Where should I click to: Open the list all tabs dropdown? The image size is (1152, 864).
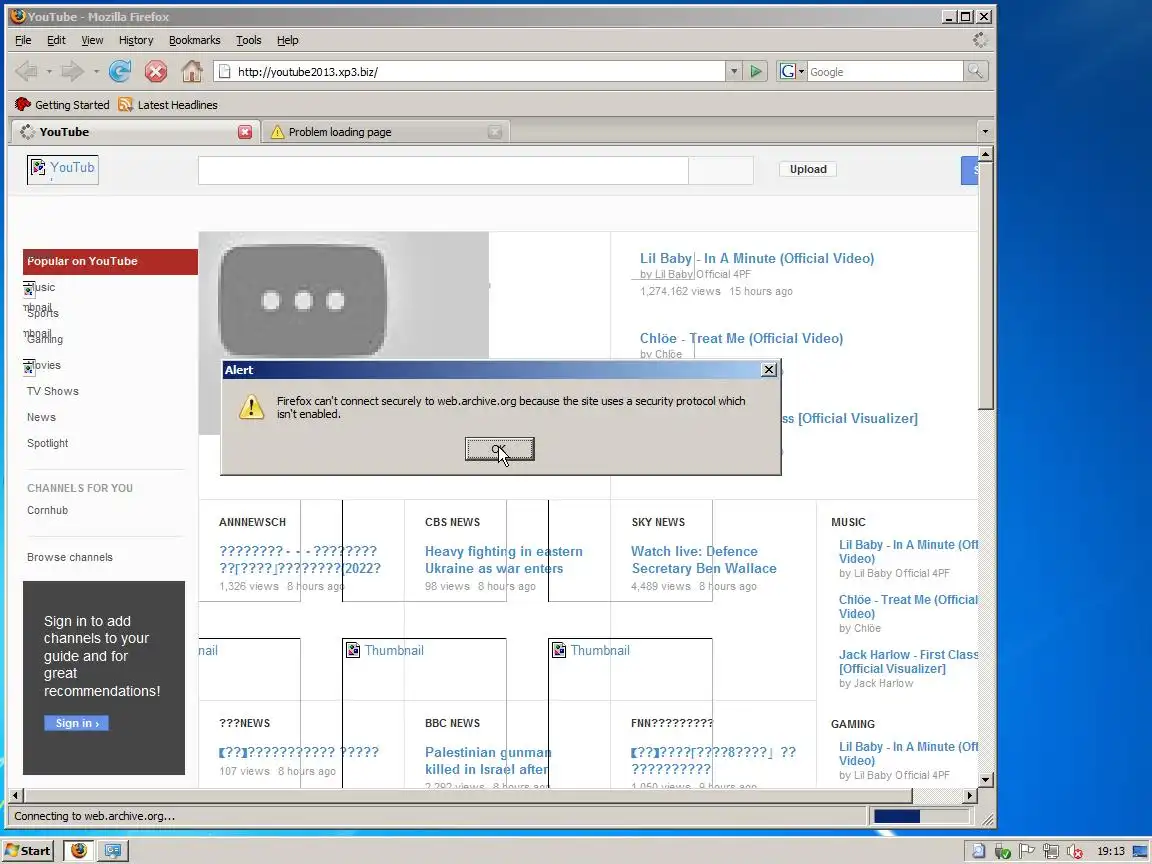point(984,132)
